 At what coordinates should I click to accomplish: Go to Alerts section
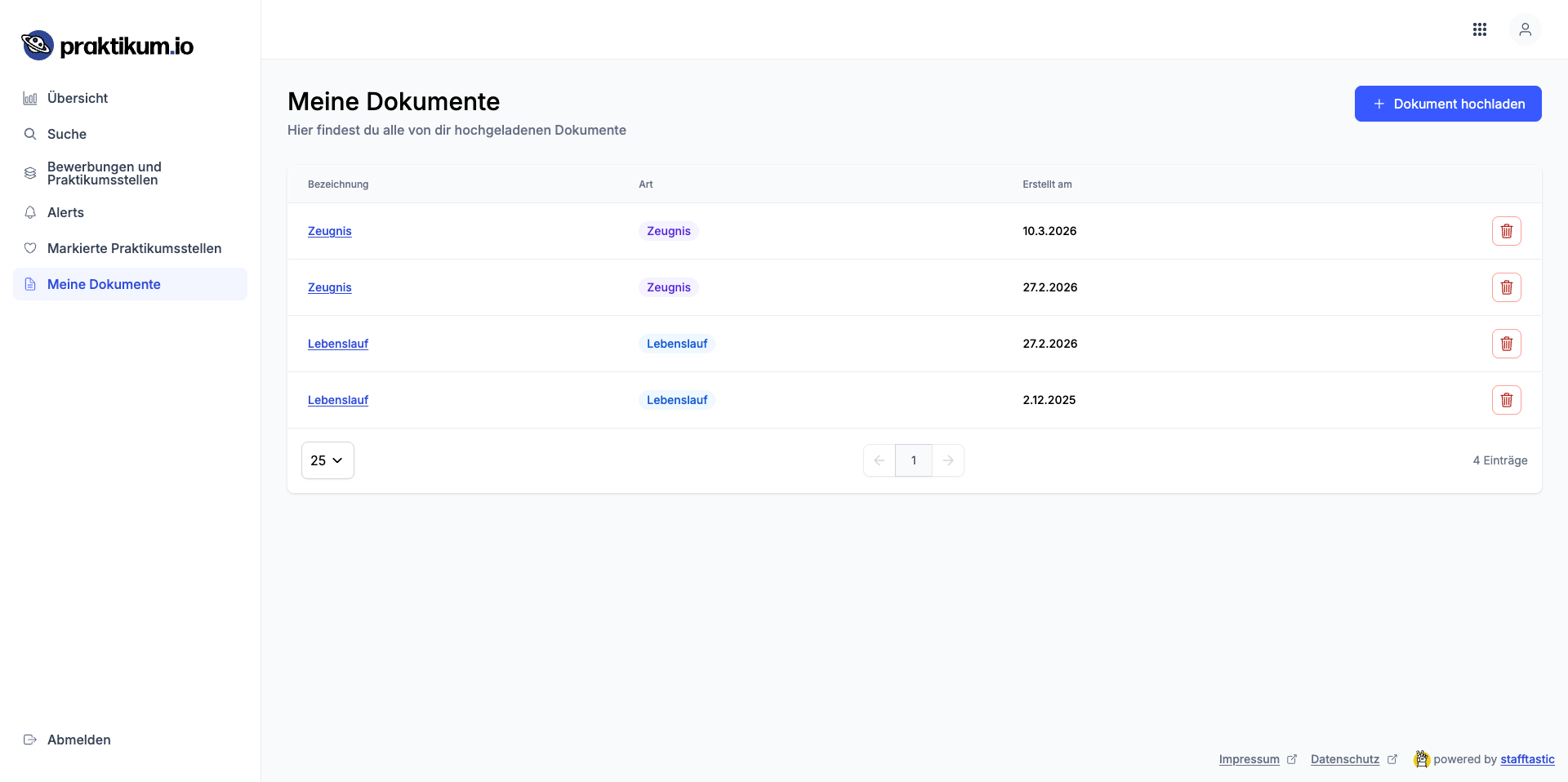[x=65, y=212]
